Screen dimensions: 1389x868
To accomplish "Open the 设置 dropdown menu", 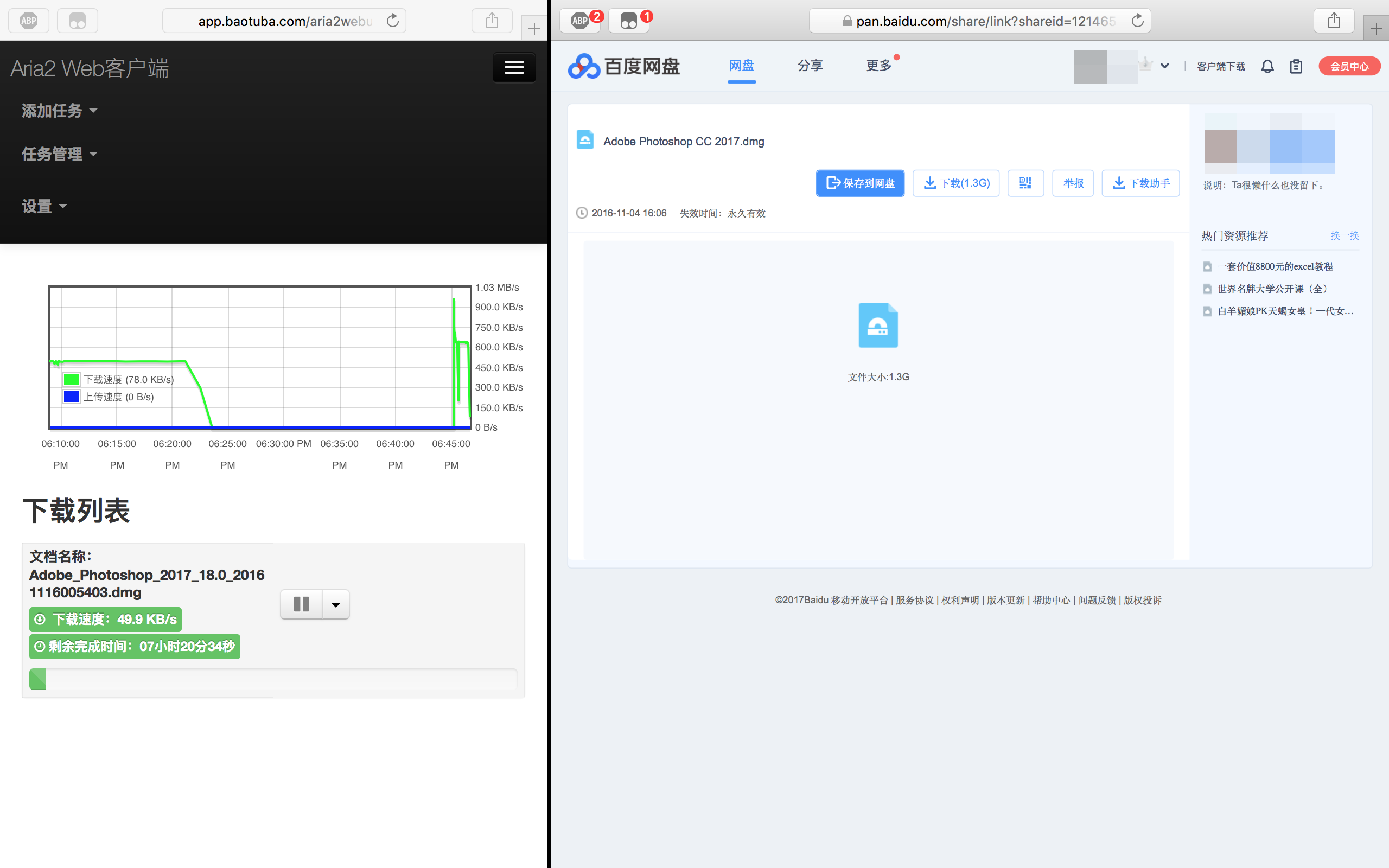I will pos(44,206).
